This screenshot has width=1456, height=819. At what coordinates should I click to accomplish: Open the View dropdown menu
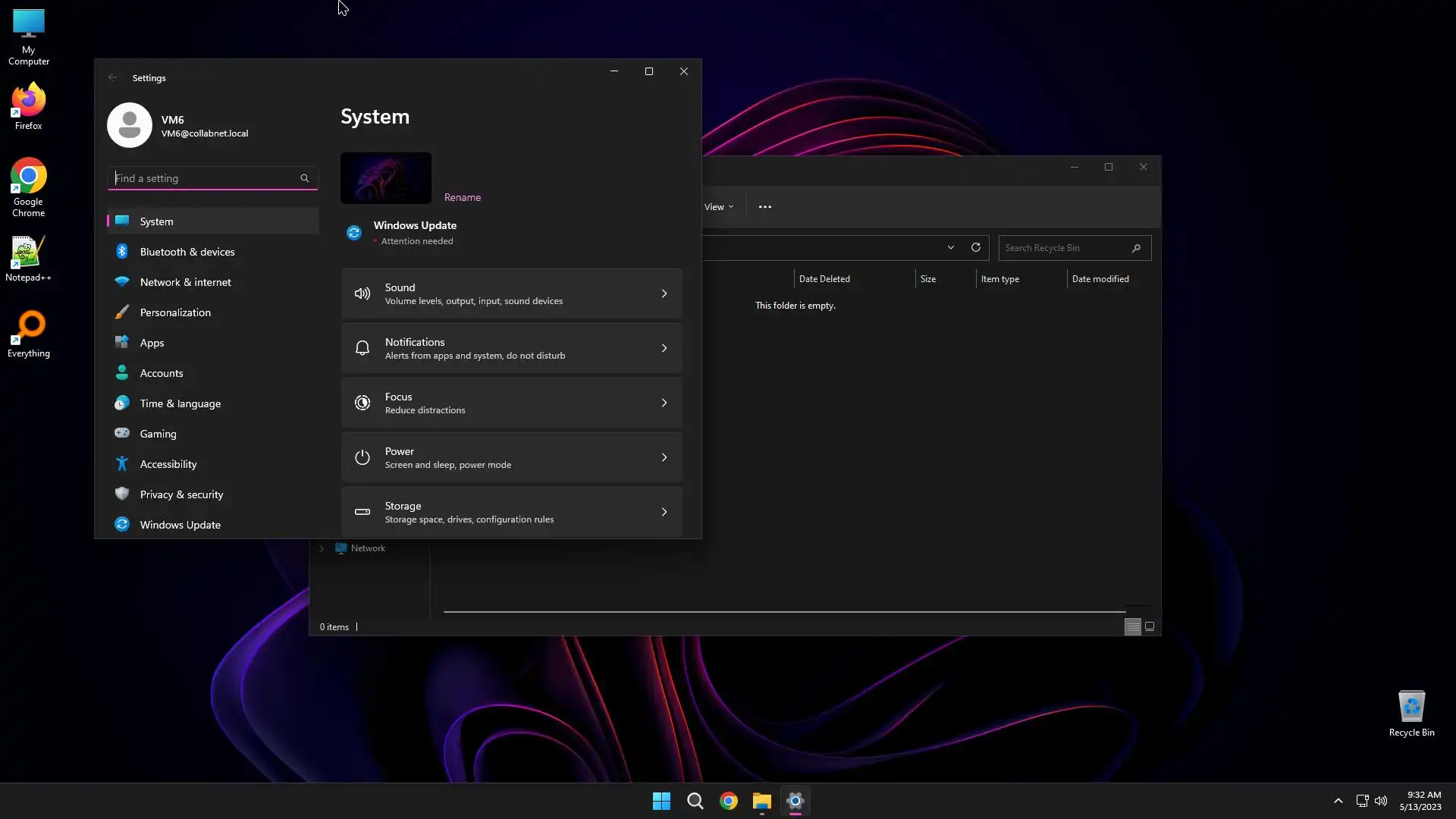point(718,206)
